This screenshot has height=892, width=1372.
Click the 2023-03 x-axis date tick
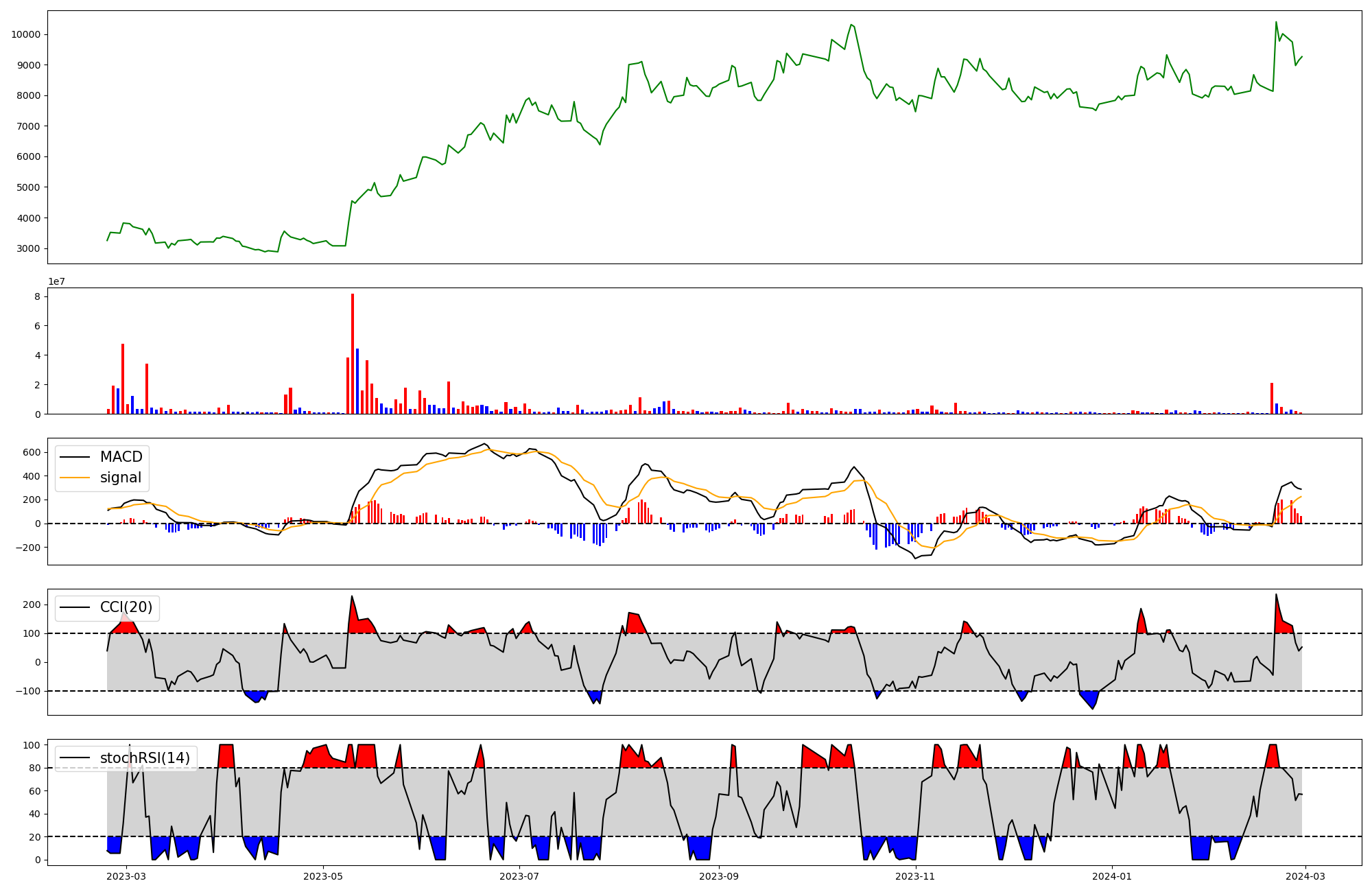point(126,876)
